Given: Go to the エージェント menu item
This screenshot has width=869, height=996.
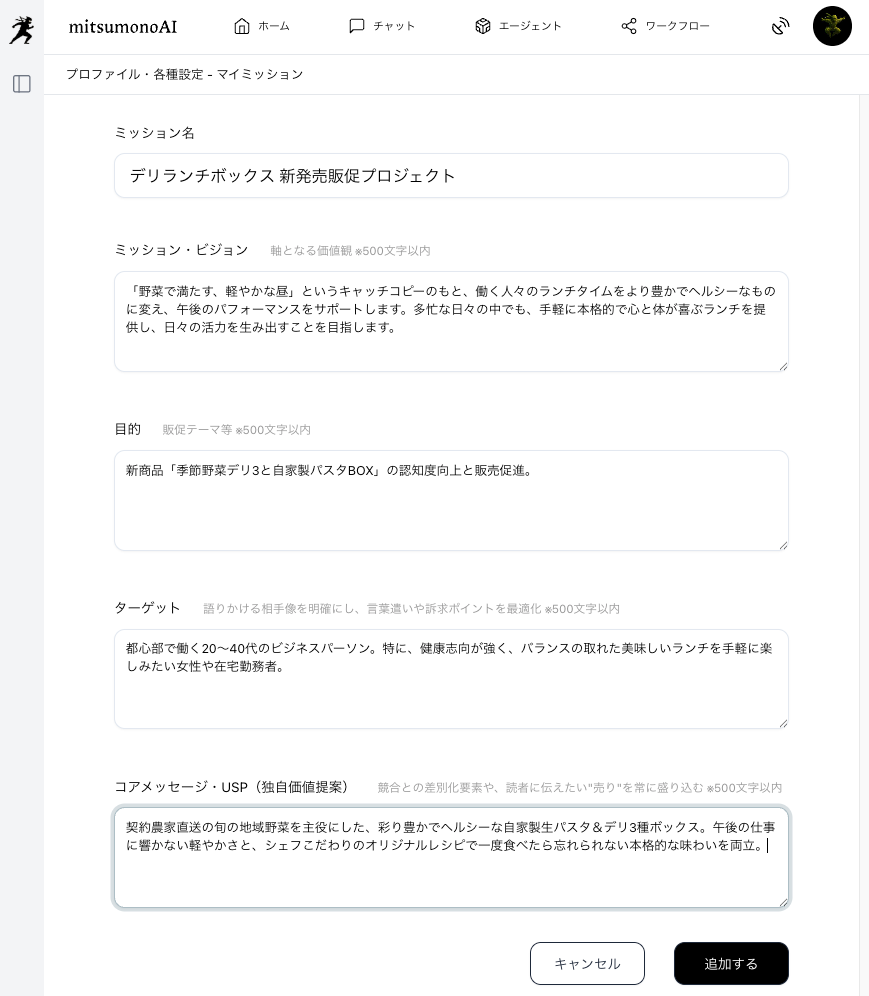Looking at the screenshot, I should [530, 26].
